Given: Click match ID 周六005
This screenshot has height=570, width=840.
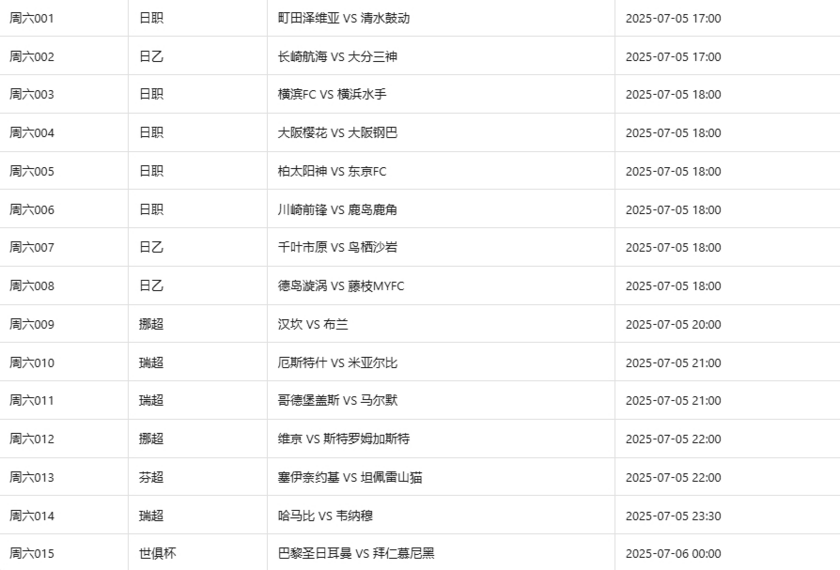Looking at the screenshot, I should coord(32,171).
